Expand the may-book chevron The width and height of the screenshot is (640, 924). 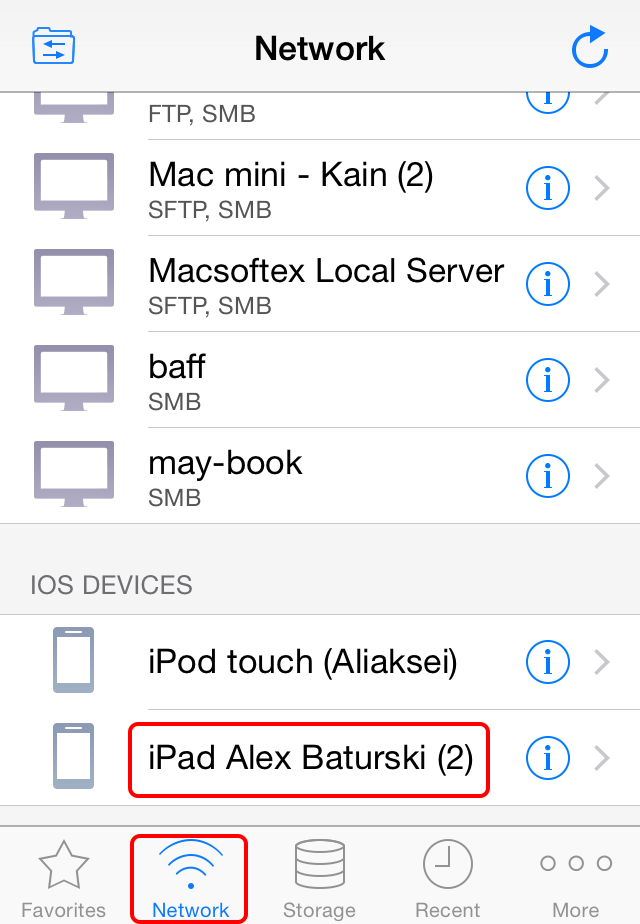[601, 476]
